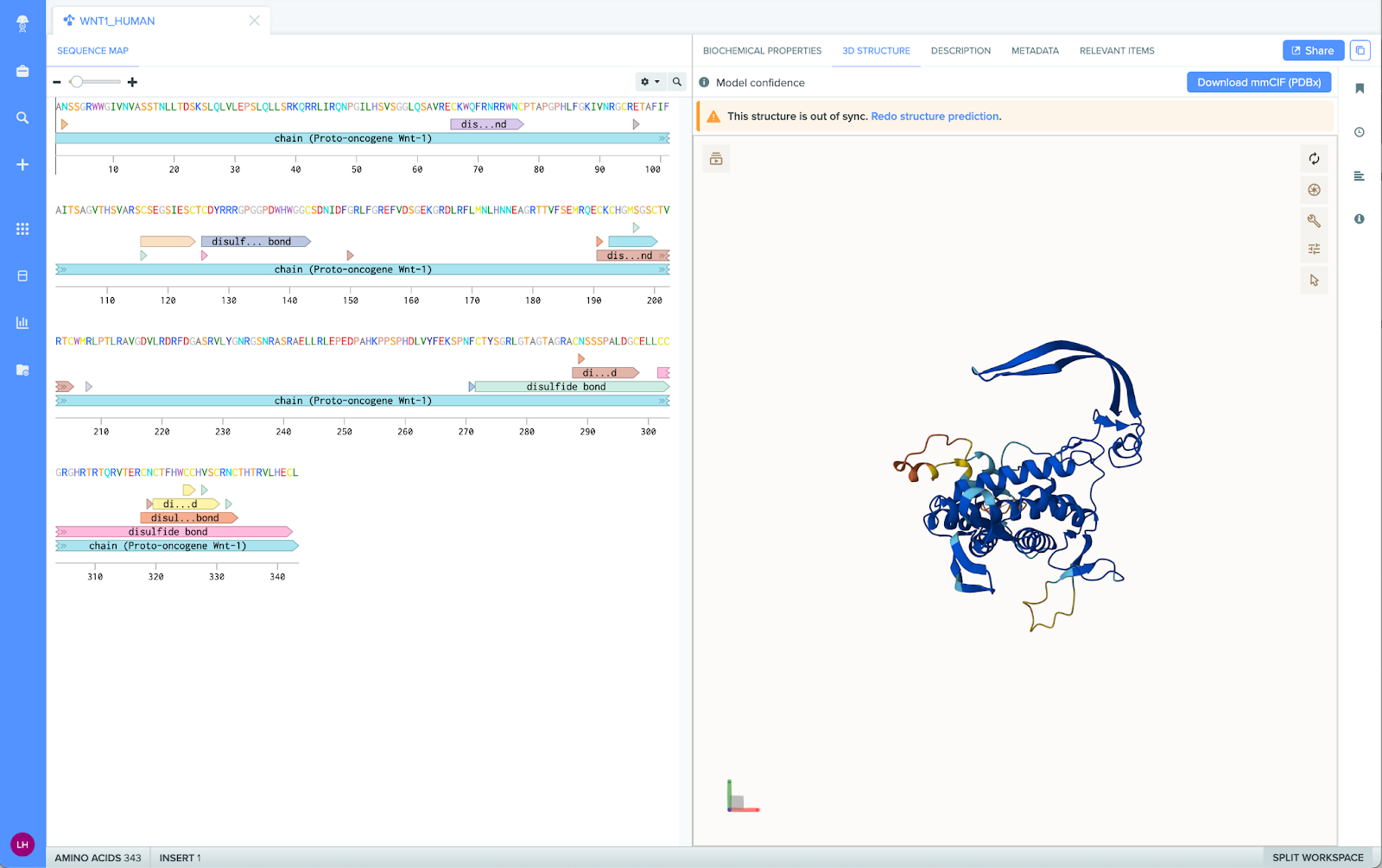Open viewer display settings via the sliders icon

pos(1314,248)
